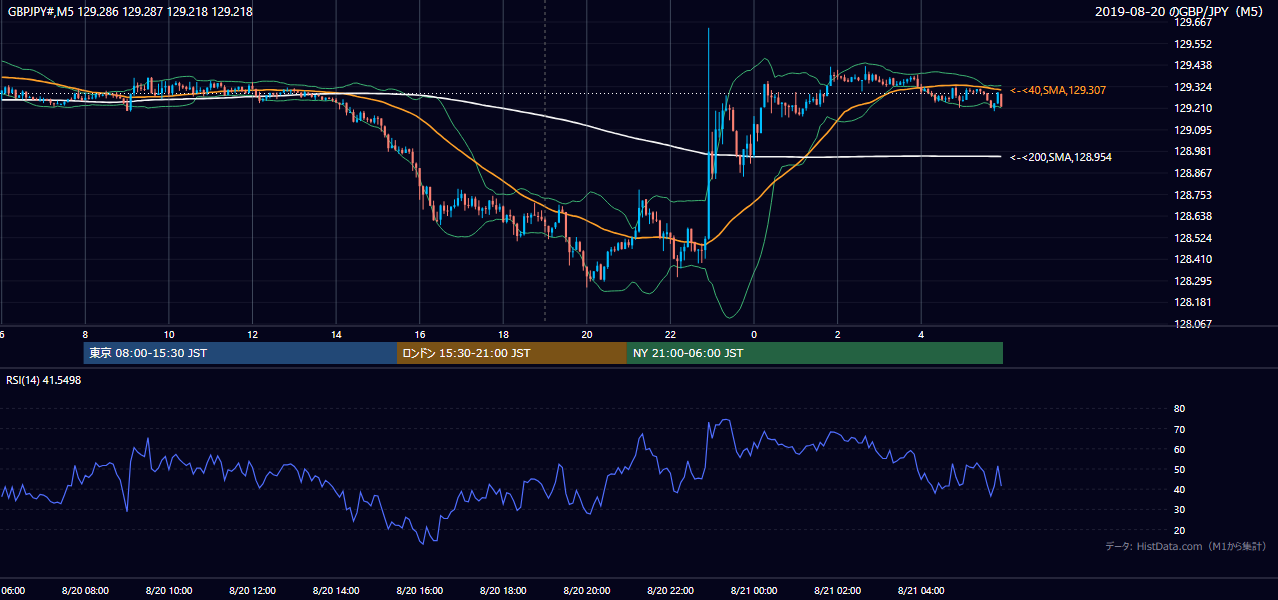The height and width of the screenshot is (600, 1278).
Task: Click hour 16 on the chart hour axis
Action: click(x=420, y=335)
